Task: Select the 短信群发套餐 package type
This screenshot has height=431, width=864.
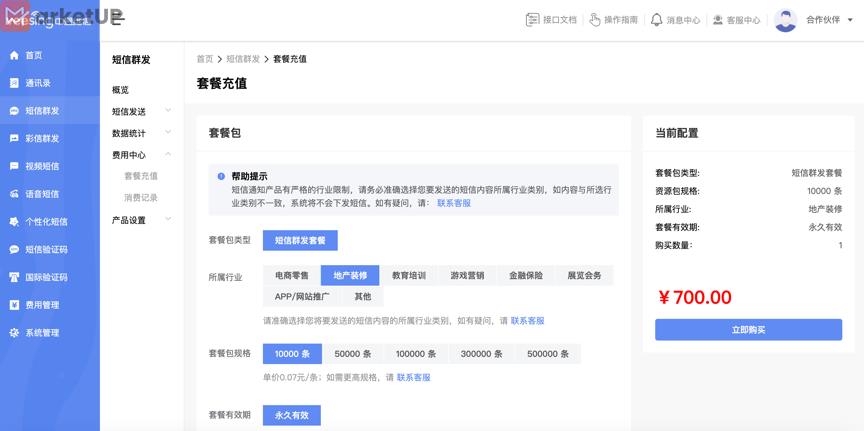Action: 300,240
